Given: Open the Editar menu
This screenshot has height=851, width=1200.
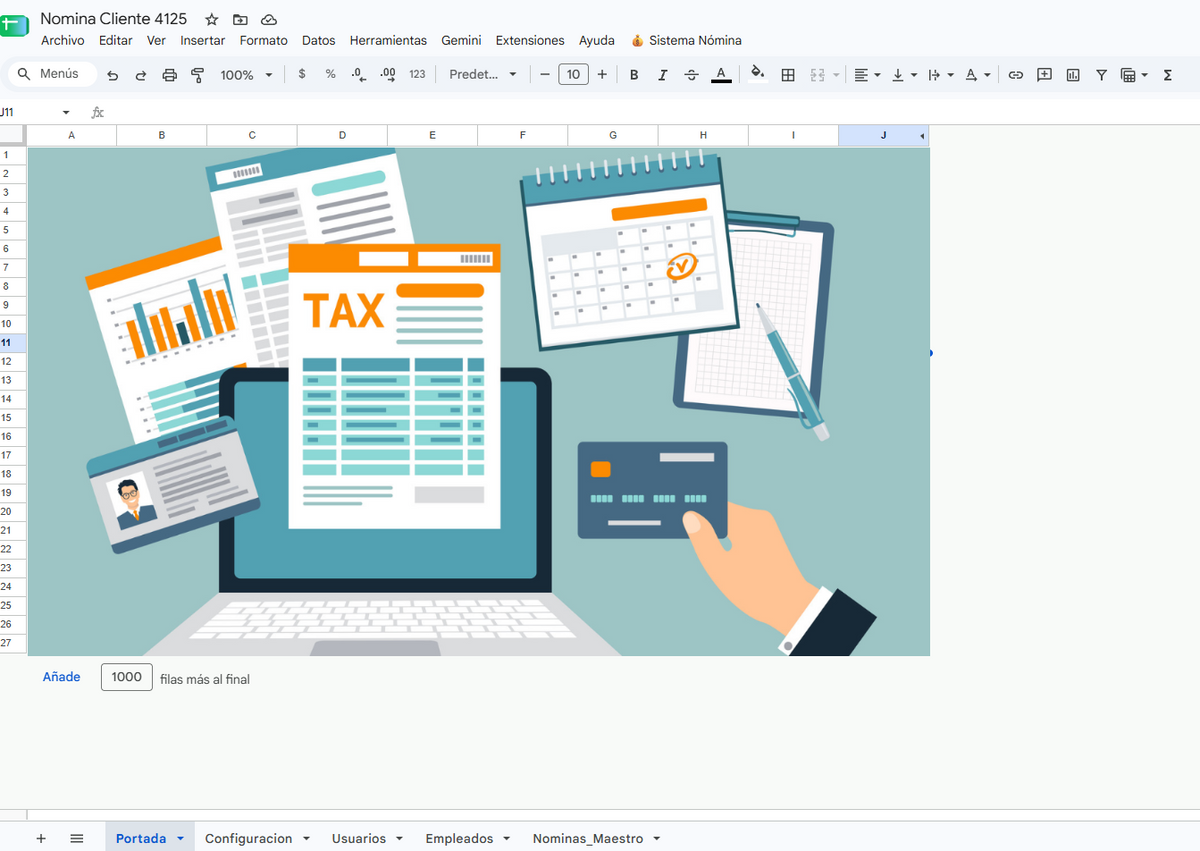Looking at the screenshot, I should click(x=116, y=41).
